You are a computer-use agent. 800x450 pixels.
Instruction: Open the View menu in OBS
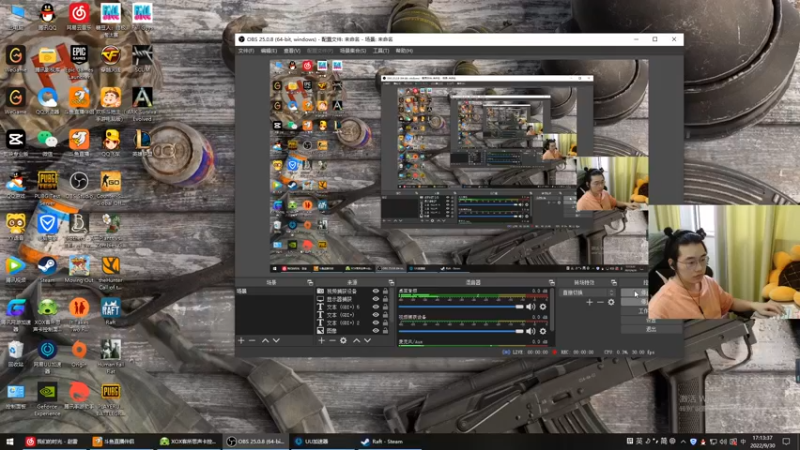(x=292, y=51)
